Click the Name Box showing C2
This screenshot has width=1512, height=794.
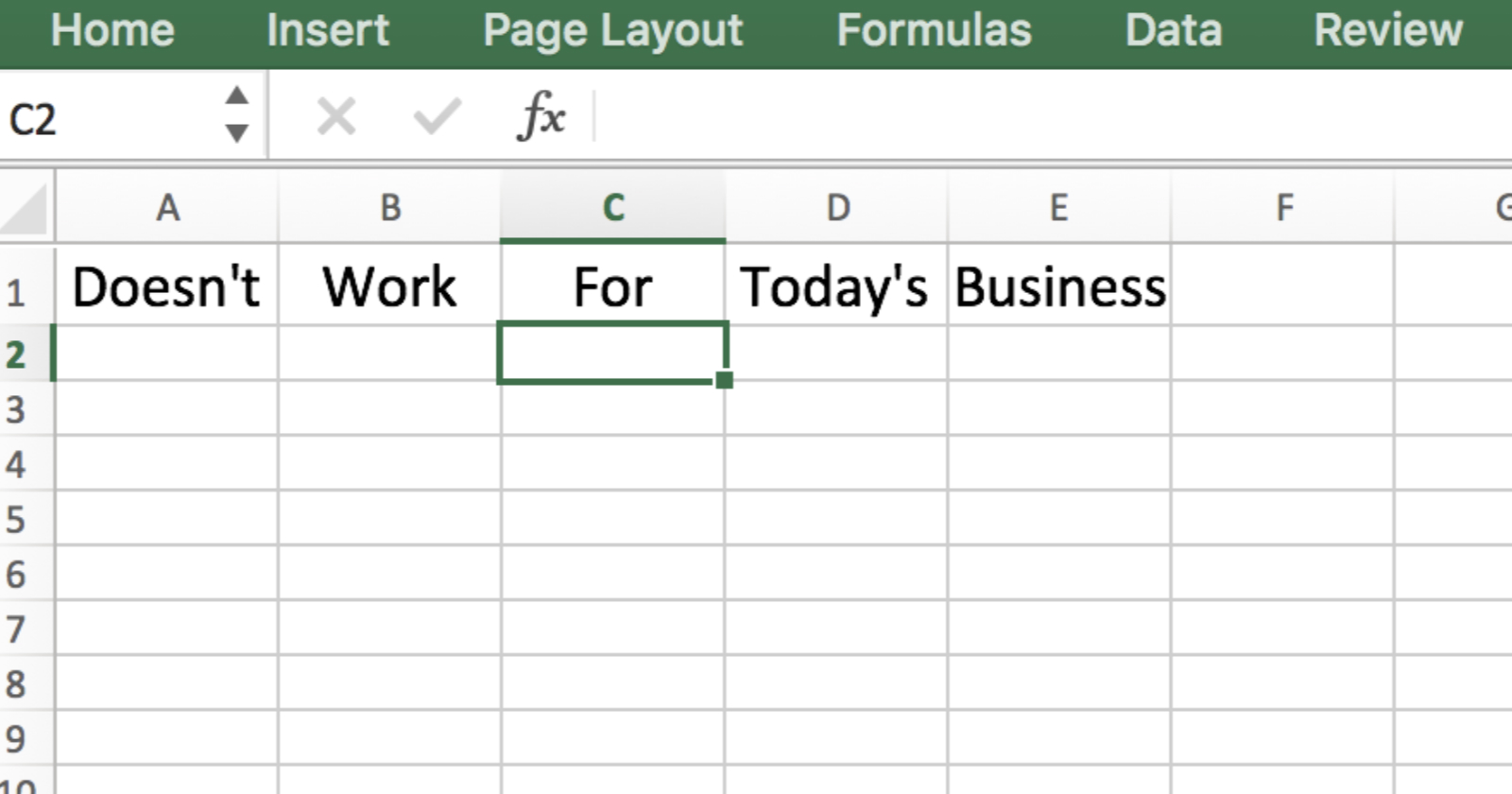click(x=104, y=115)
